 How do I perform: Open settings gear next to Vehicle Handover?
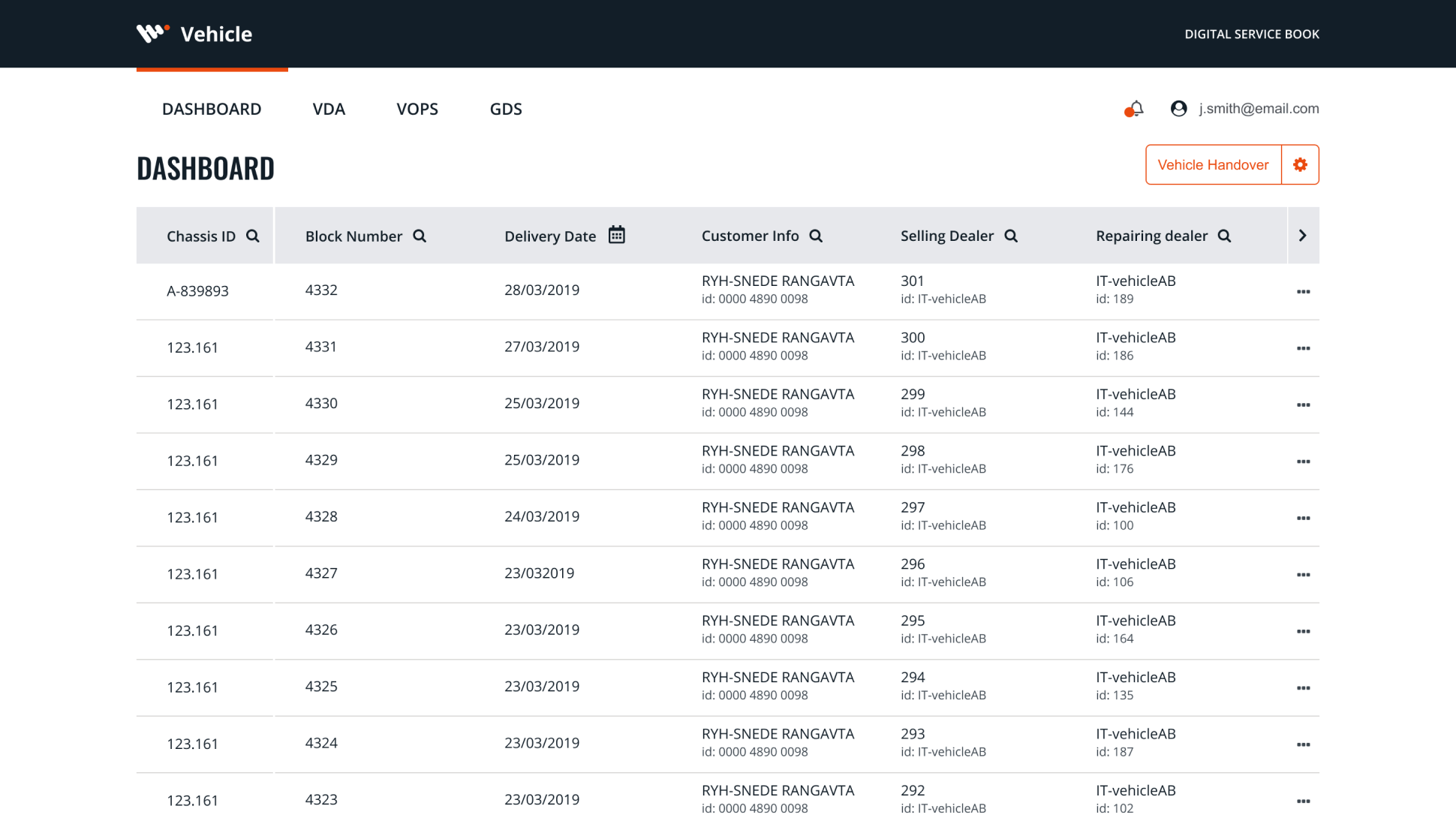click(x=1300, y=165)
